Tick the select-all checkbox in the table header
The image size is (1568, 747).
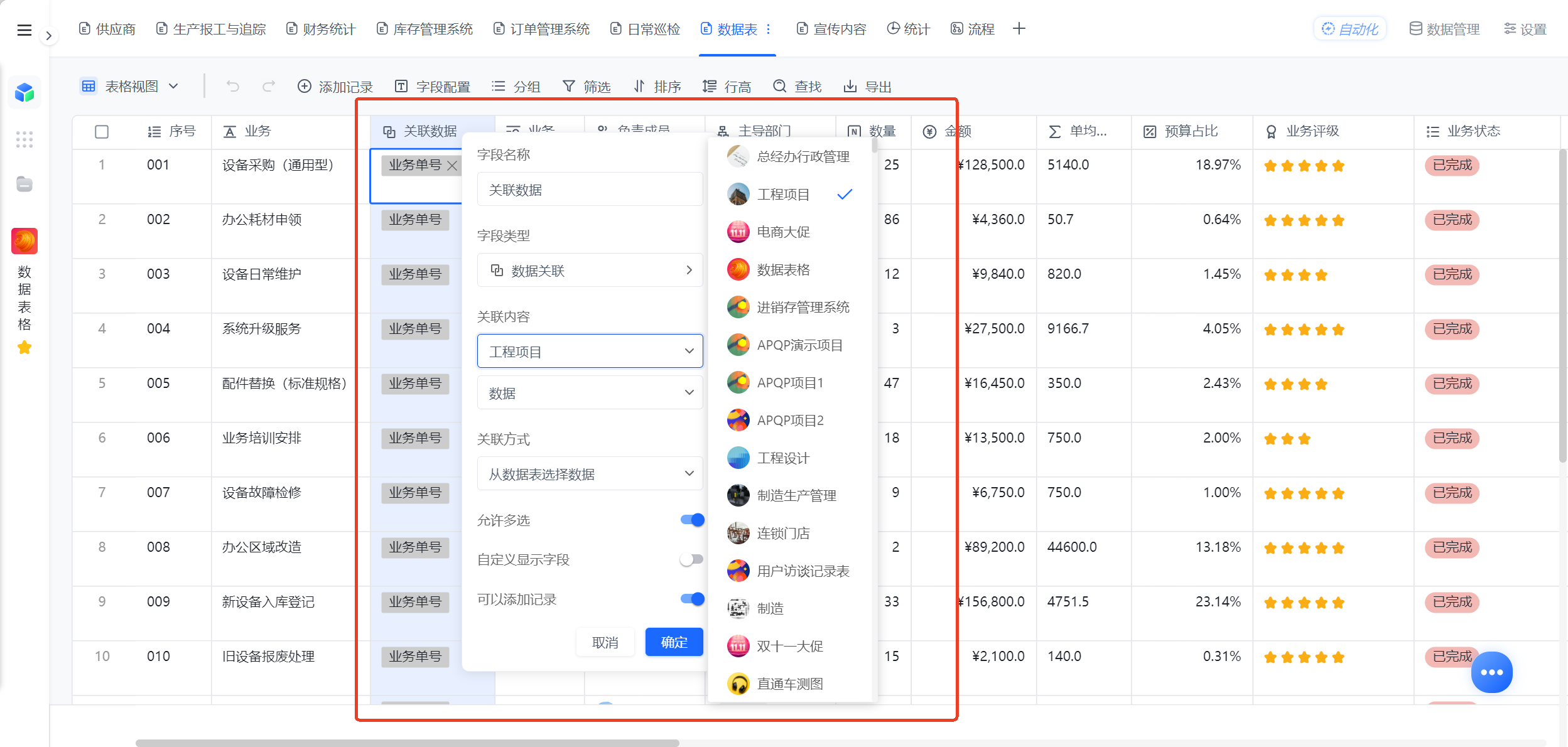(x=102, y=132)
